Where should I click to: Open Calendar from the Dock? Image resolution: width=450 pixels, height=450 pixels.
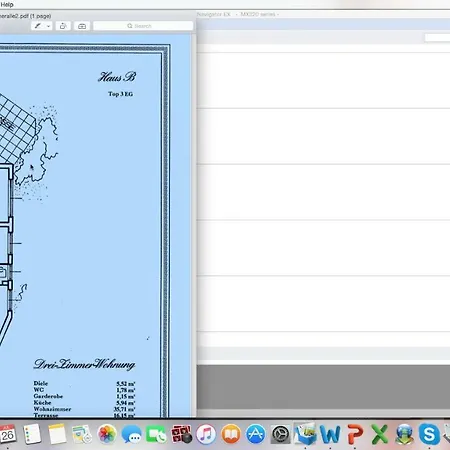point(7,434)
